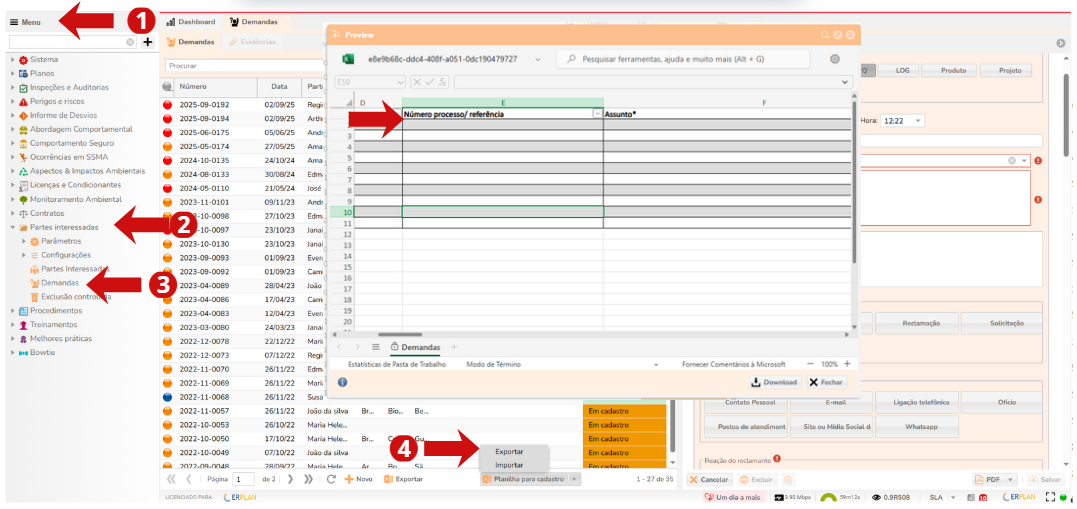Viewport: 1077px width, 509px height.
Task: Click the refresh icon in grid pager
Action: pos(331,479)
